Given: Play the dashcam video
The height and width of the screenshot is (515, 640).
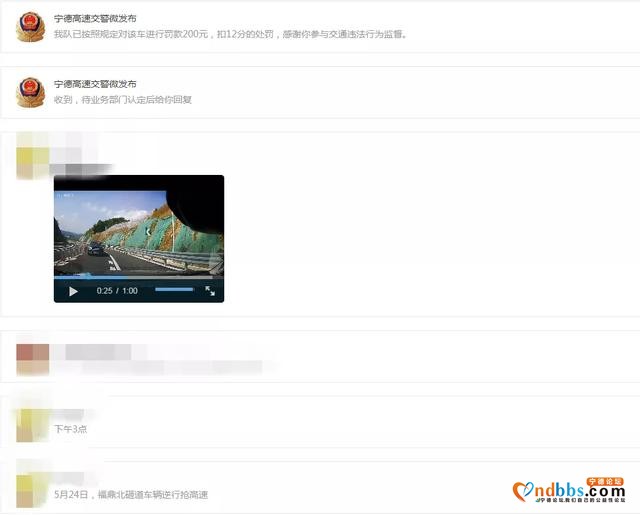Looking at the screenshot, I should coord(73,291).
